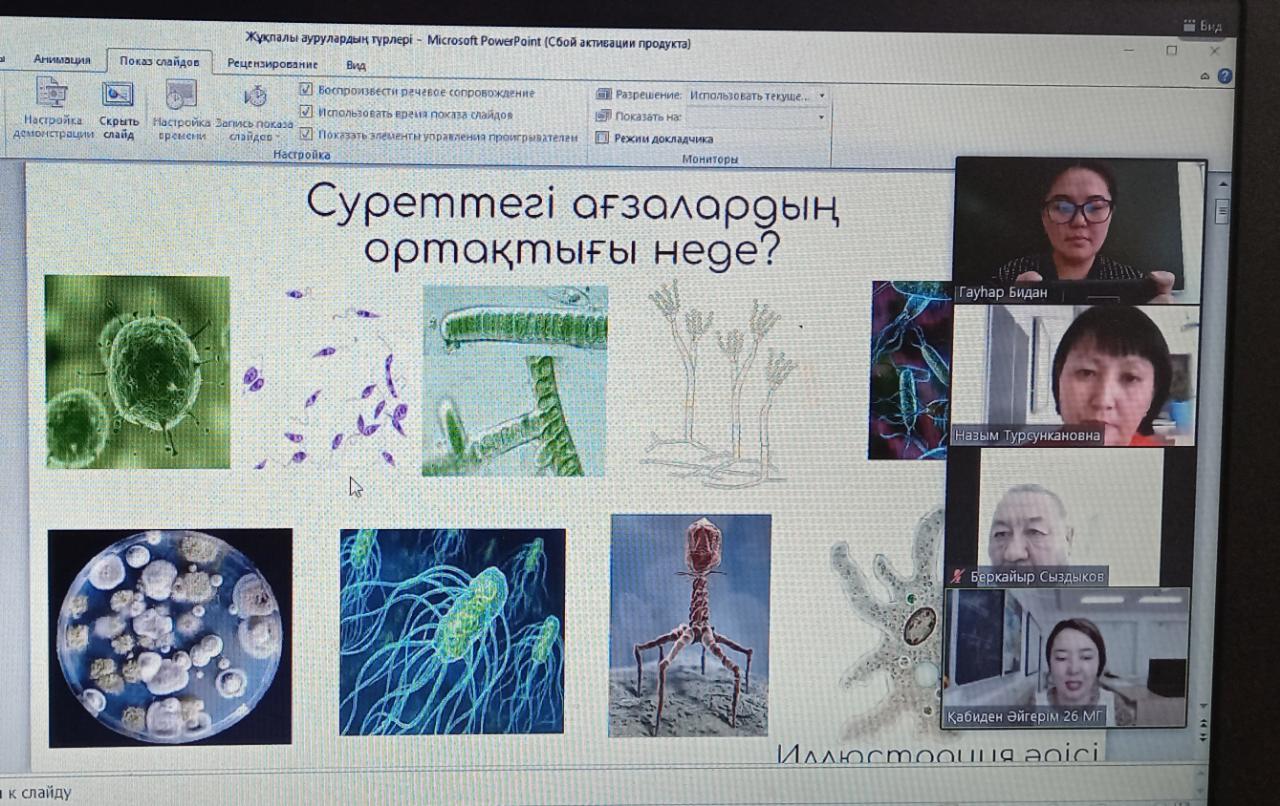The image size is (1280, 806).
Task: Click the Мониторы group label
Action: point(710,159)
